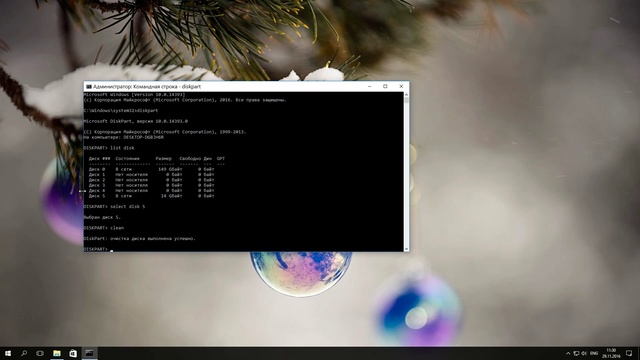Launch File Explorer from taskbar
This screenshot has height=360, width=640.
[57, 353]
